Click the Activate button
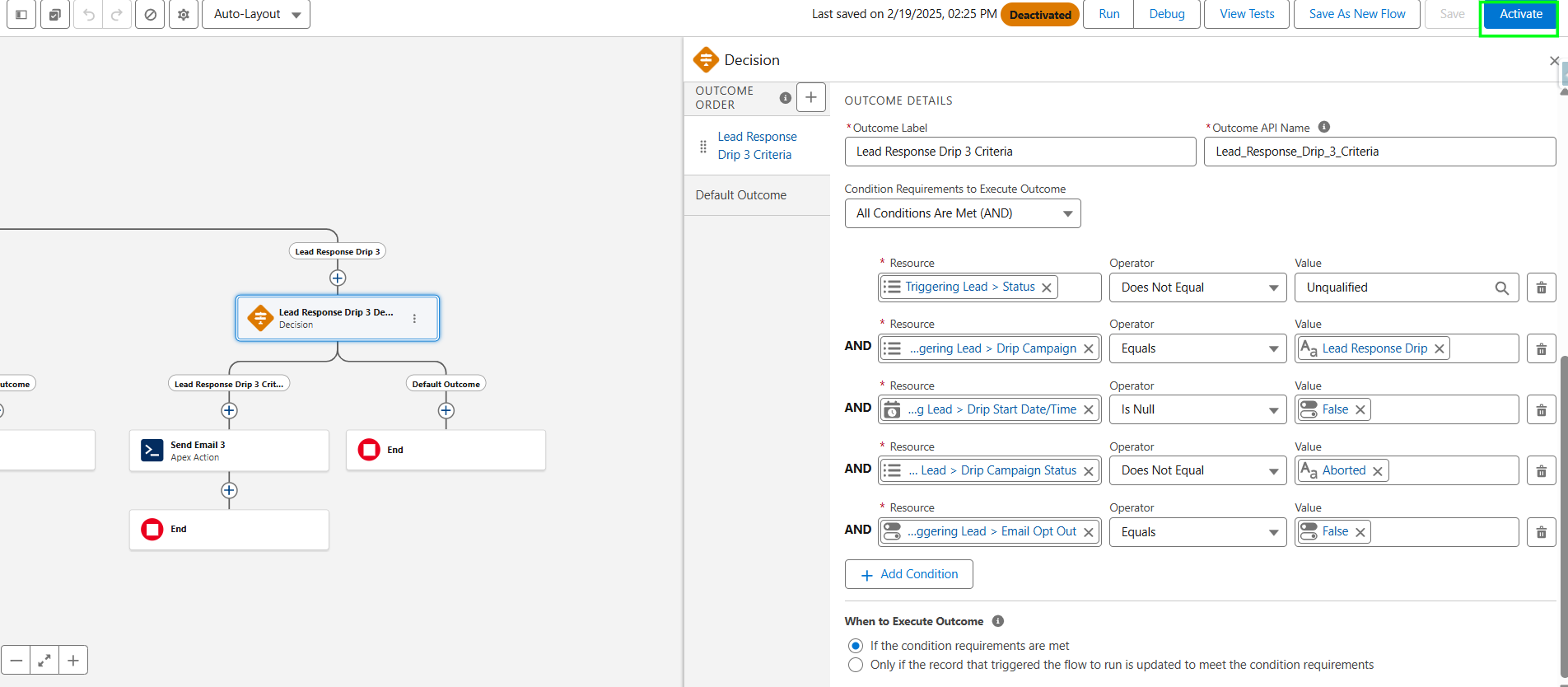This screenshot has height=687, width=1568. (1520, 14)
